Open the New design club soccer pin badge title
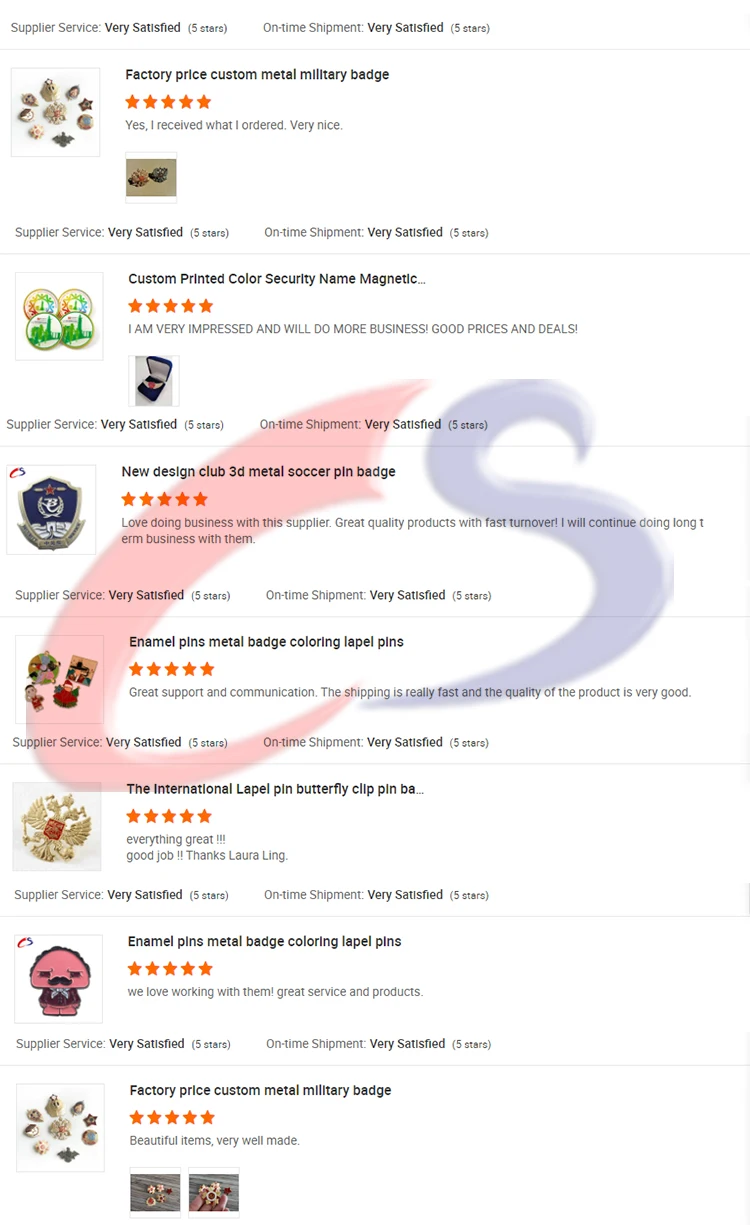Image resolution: width=750 pixels, height=1225 pixels. 258,472
